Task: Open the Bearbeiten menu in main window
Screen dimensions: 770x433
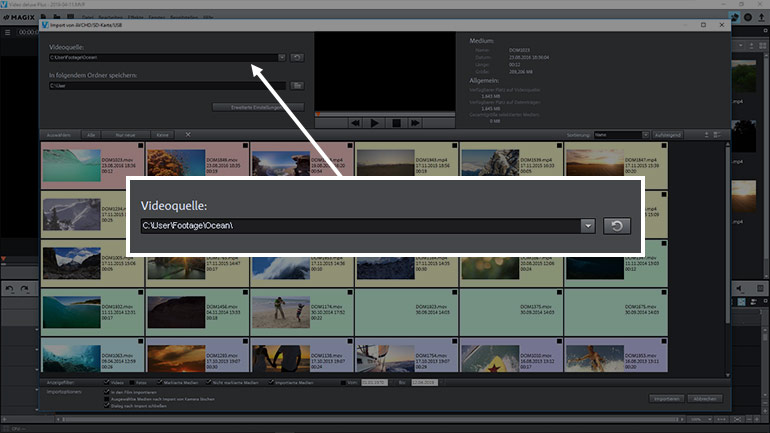Action: pos(110,18)
